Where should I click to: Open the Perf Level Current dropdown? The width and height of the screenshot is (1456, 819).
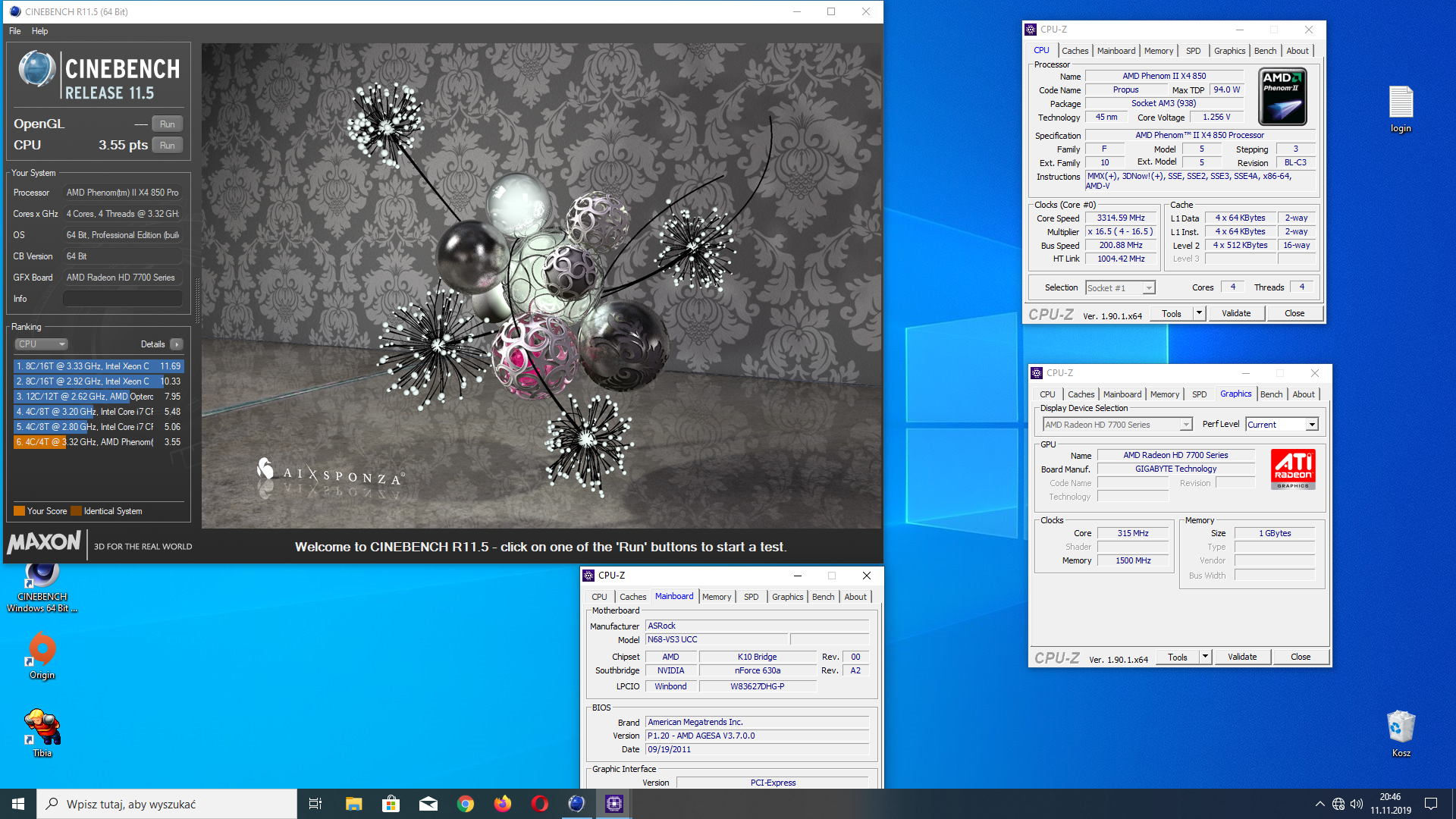pos(1282,425)
